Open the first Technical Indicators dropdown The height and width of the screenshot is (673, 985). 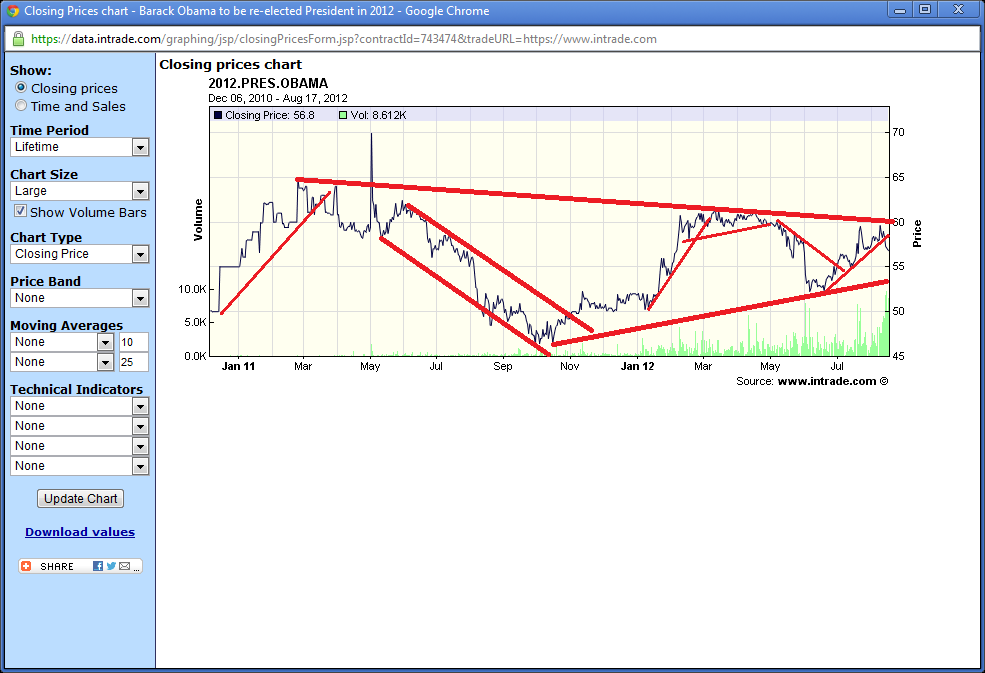[80, 406]
